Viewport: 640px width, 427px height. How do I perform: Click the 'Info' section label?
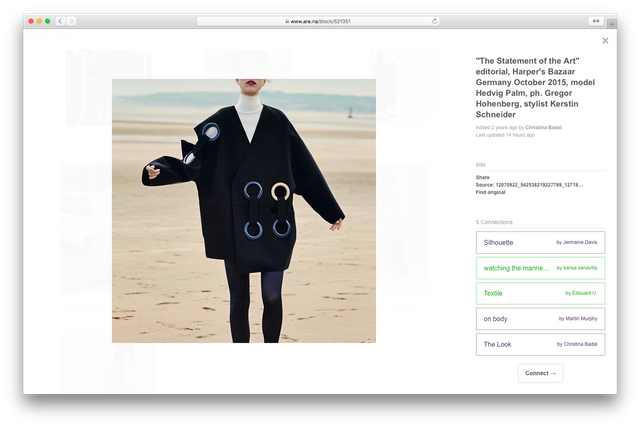(480, 165)
